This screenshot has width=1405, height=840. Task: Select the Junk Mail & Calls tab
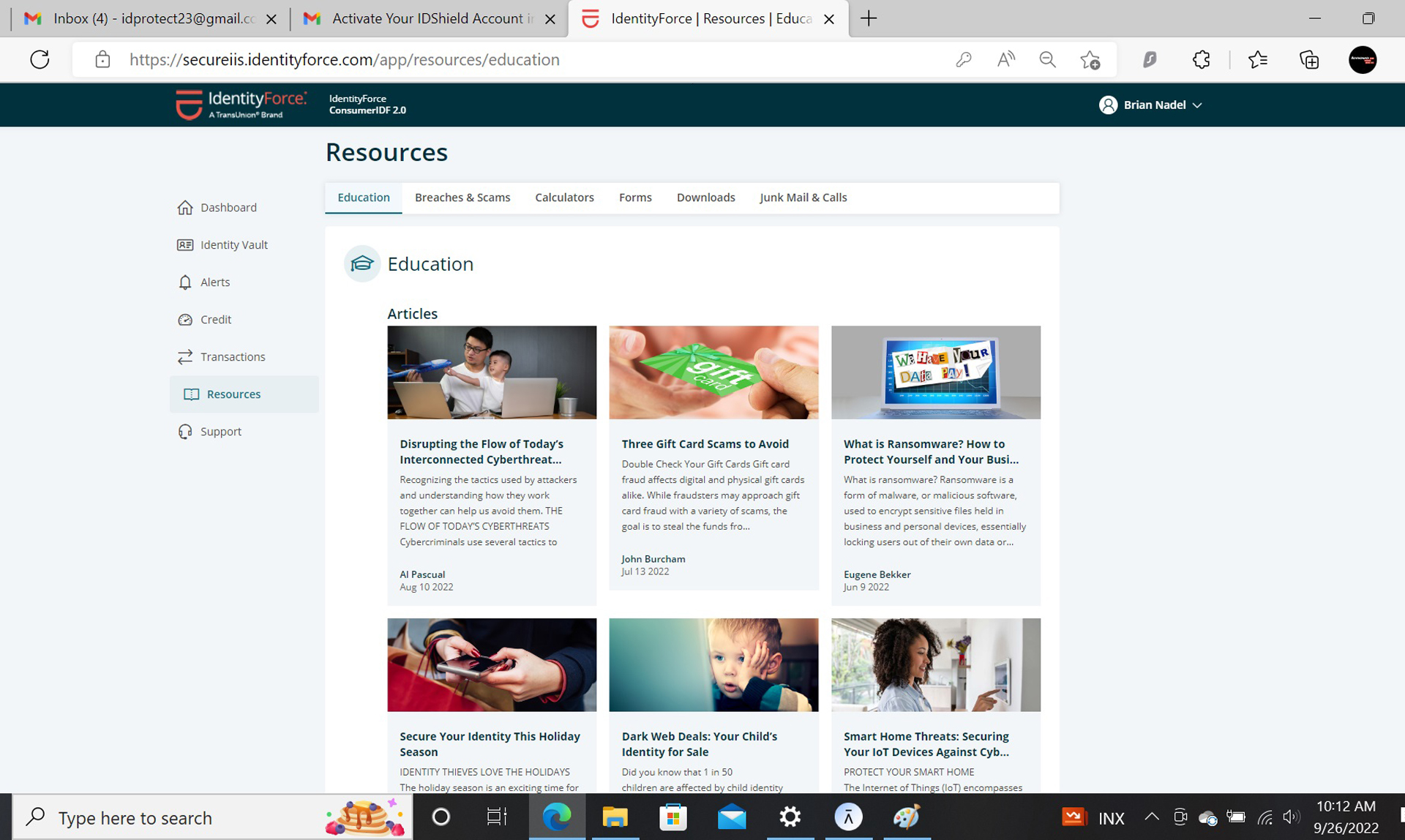803,198
